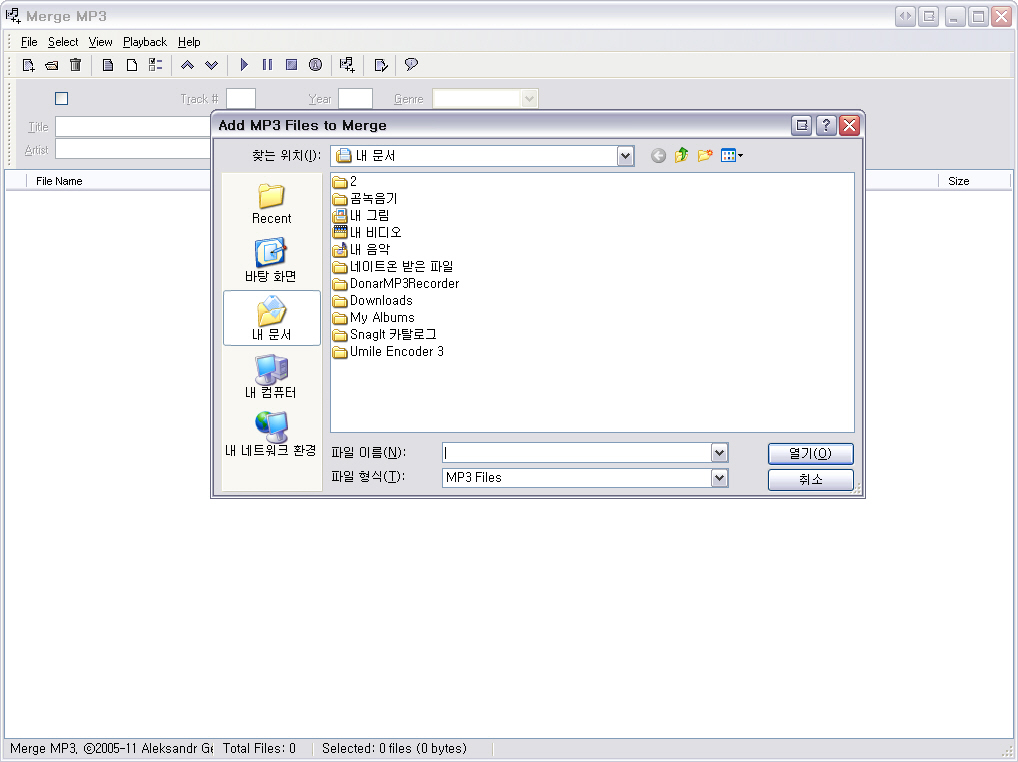Select the 곰녹음기 folder
The height and width of the screenshot is (762, 1018).
(x=365, y=199)
